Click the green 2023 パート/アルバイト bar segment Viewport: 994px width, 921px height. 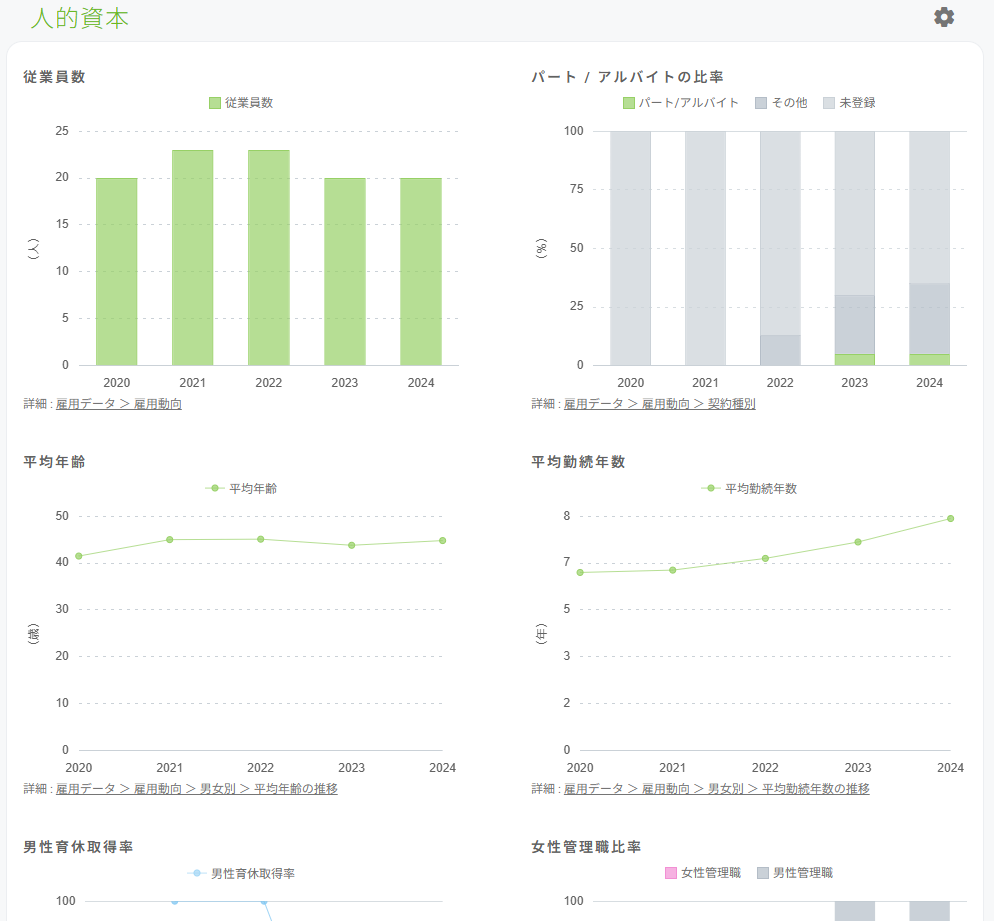pos(855,359)
